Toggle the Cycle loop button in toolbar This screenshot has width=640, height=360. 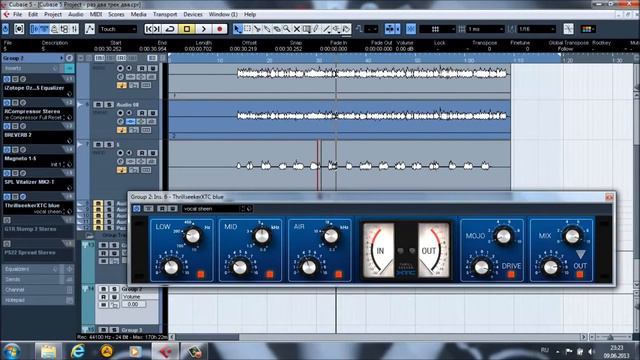169,29
